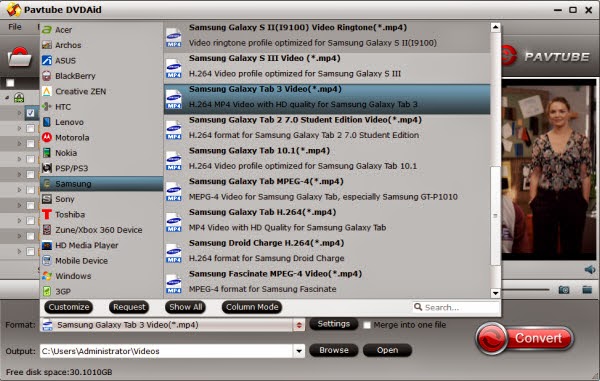
Task: Click the Request button
Action: 129,307
